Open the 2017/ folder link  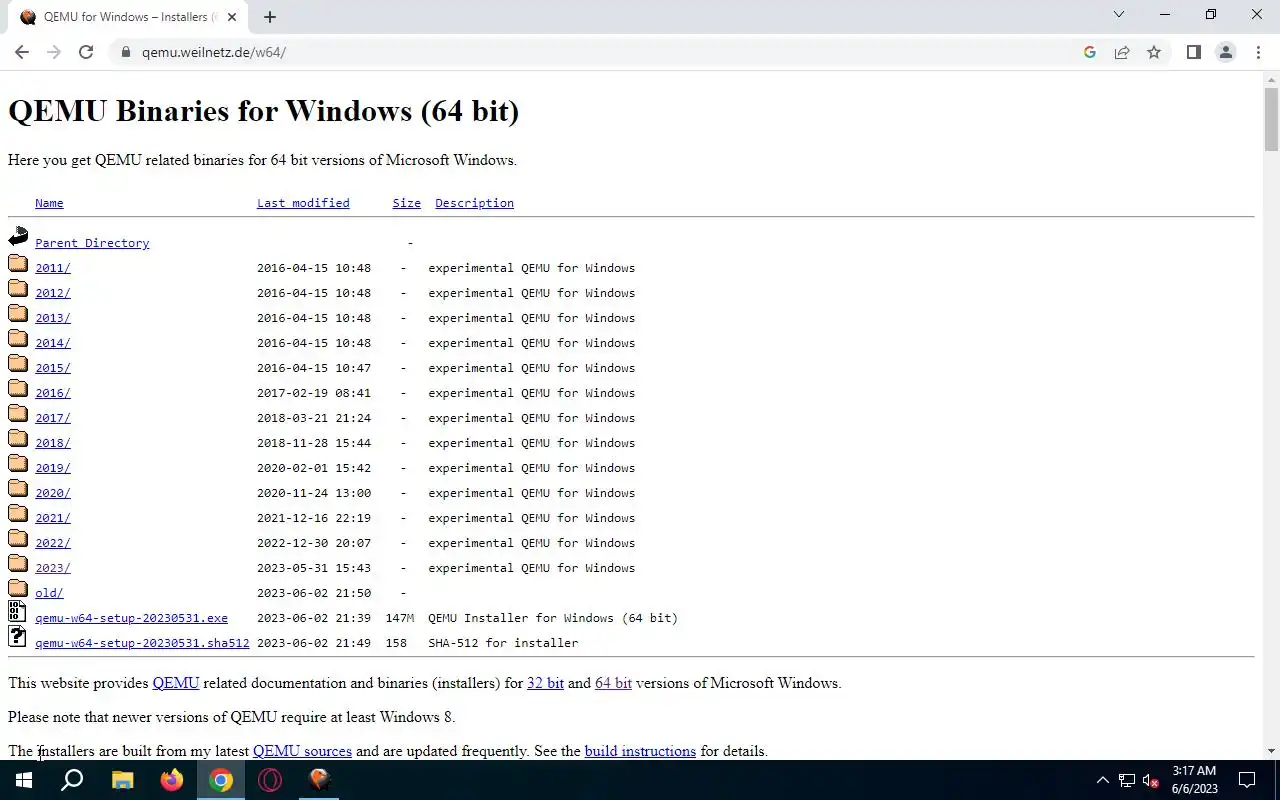coord(53,418)
